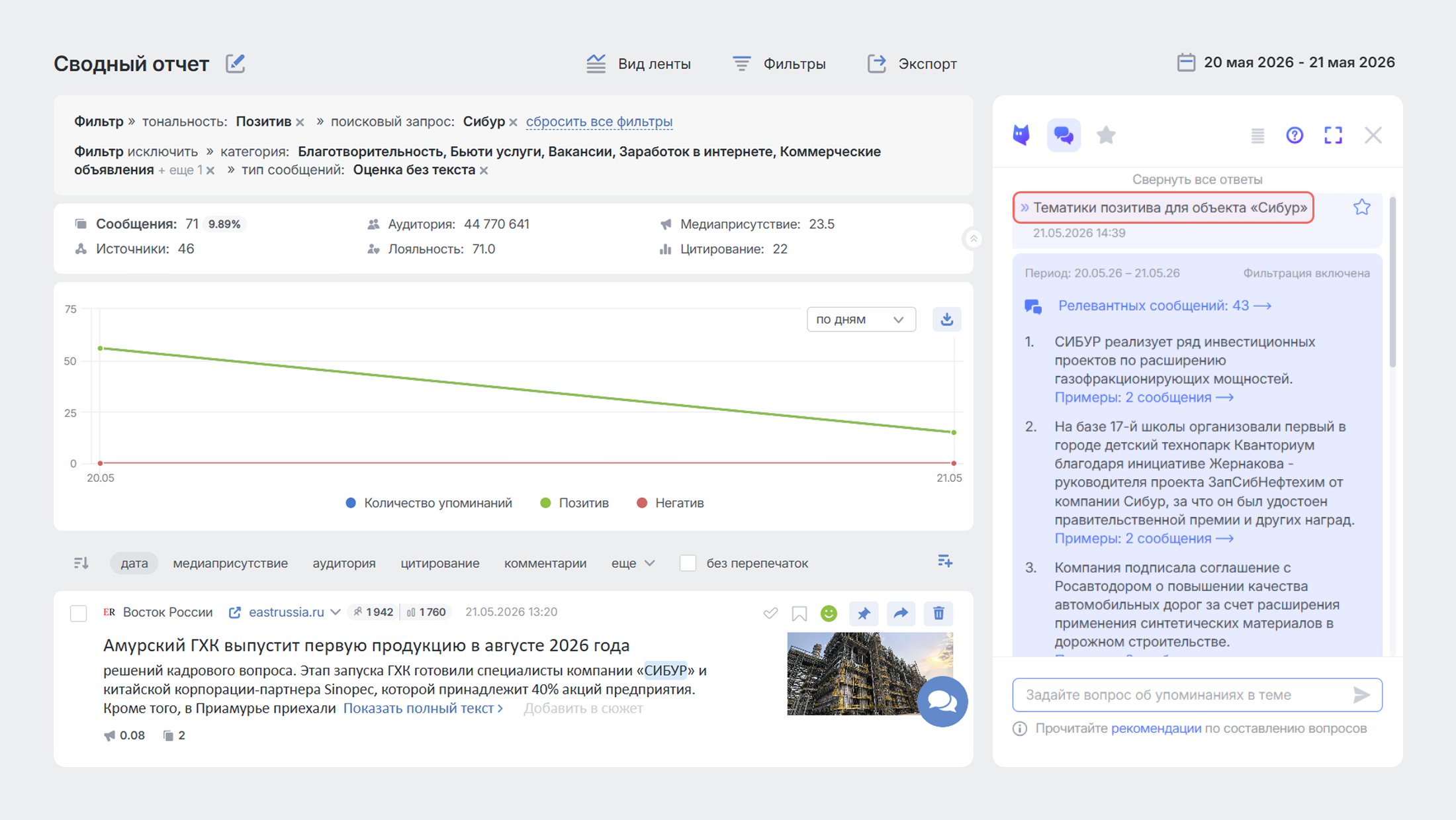Viewport: 1456px width, 820px height.
Task: Star the Тематики позитива answer
Action: click(x=1361, y=207)
